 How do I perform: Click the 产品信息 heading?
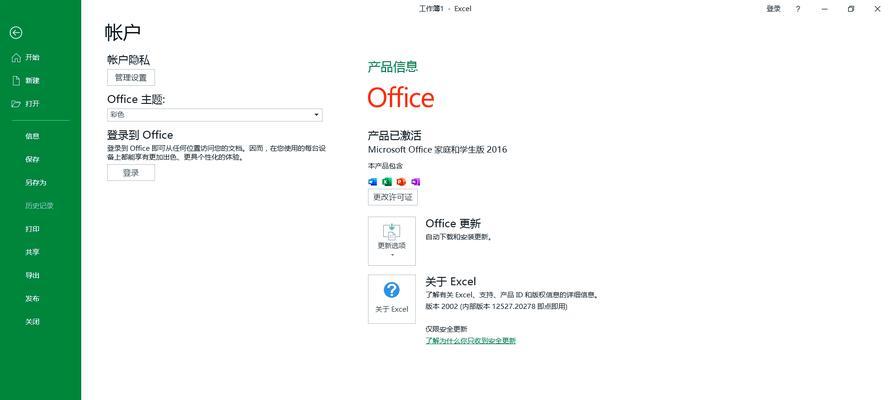click(x=393, y=67)
